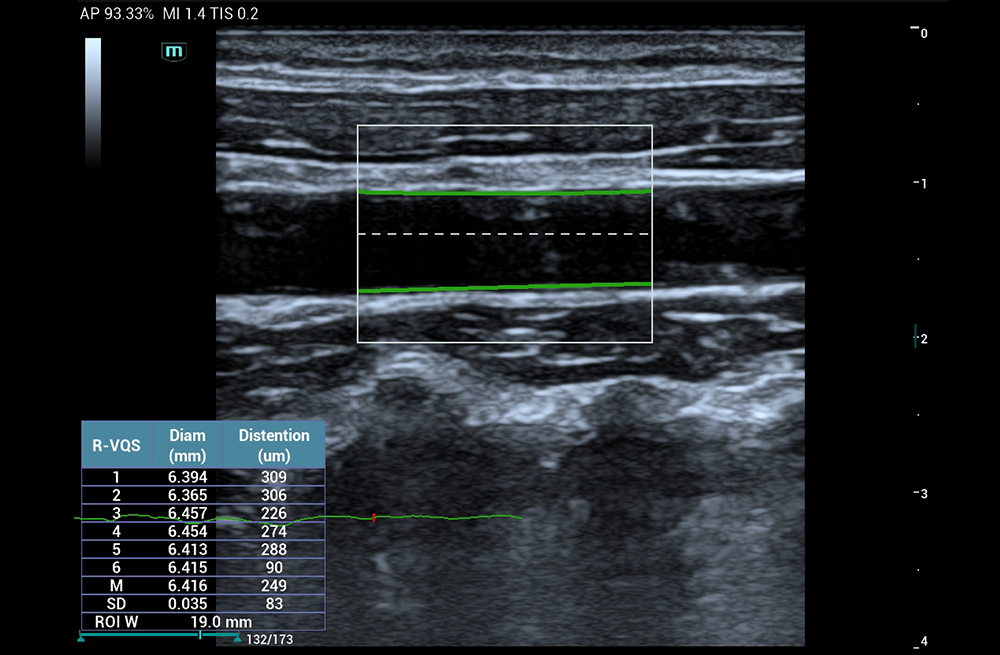Click the right teal cine range triangle
This screenshot has width=1000, height=655.
point(237,637)
